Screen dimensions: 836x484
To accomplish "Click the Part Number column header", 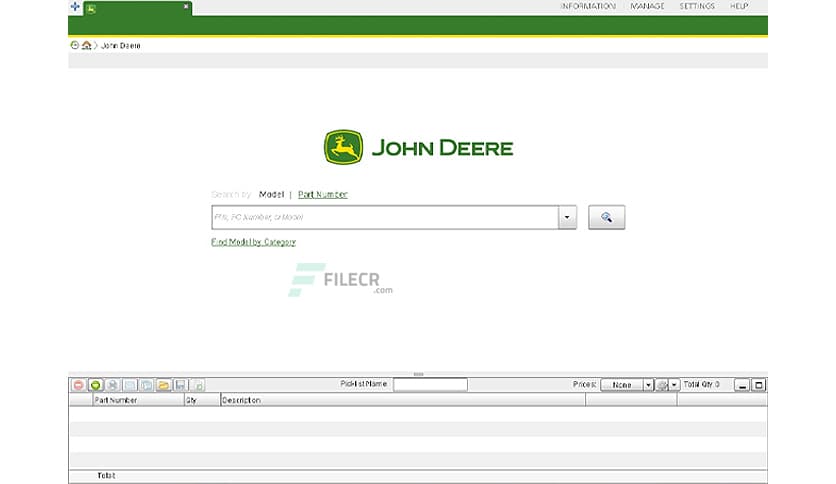I will 138,400.
